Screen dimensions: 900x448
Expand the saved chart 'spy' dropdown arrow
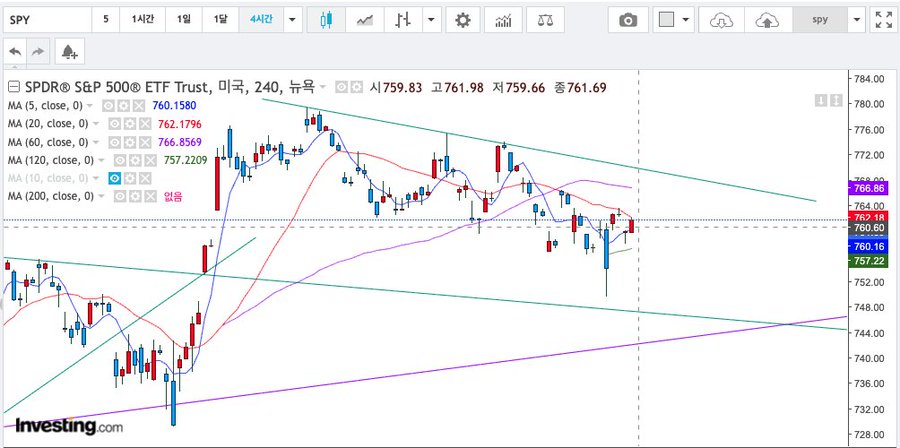tap(857, 20)
